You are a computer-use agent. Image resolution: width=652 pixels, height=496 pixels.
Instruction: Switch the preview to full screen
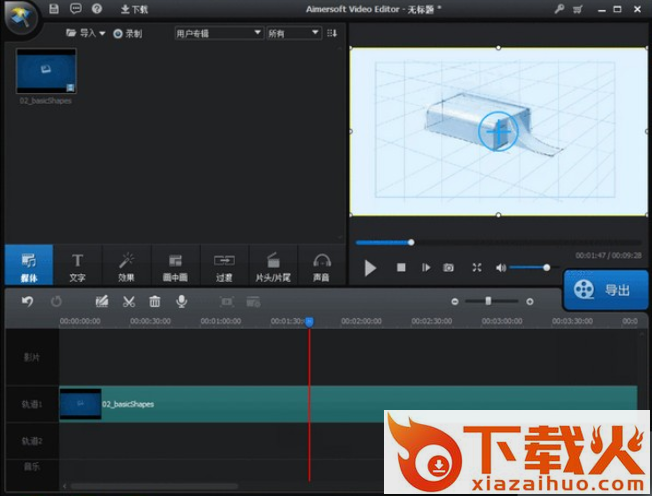click(477, 268)
